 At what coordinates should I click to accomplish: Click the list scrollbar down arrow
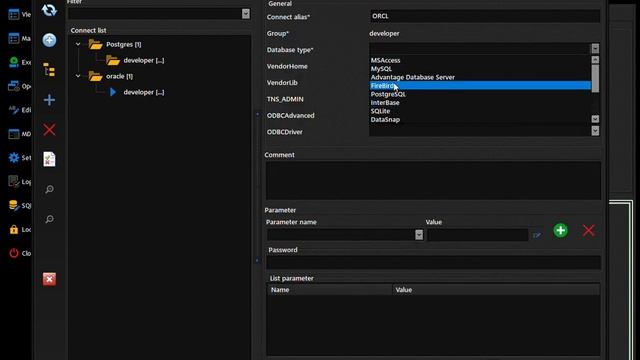pos(595,119)
